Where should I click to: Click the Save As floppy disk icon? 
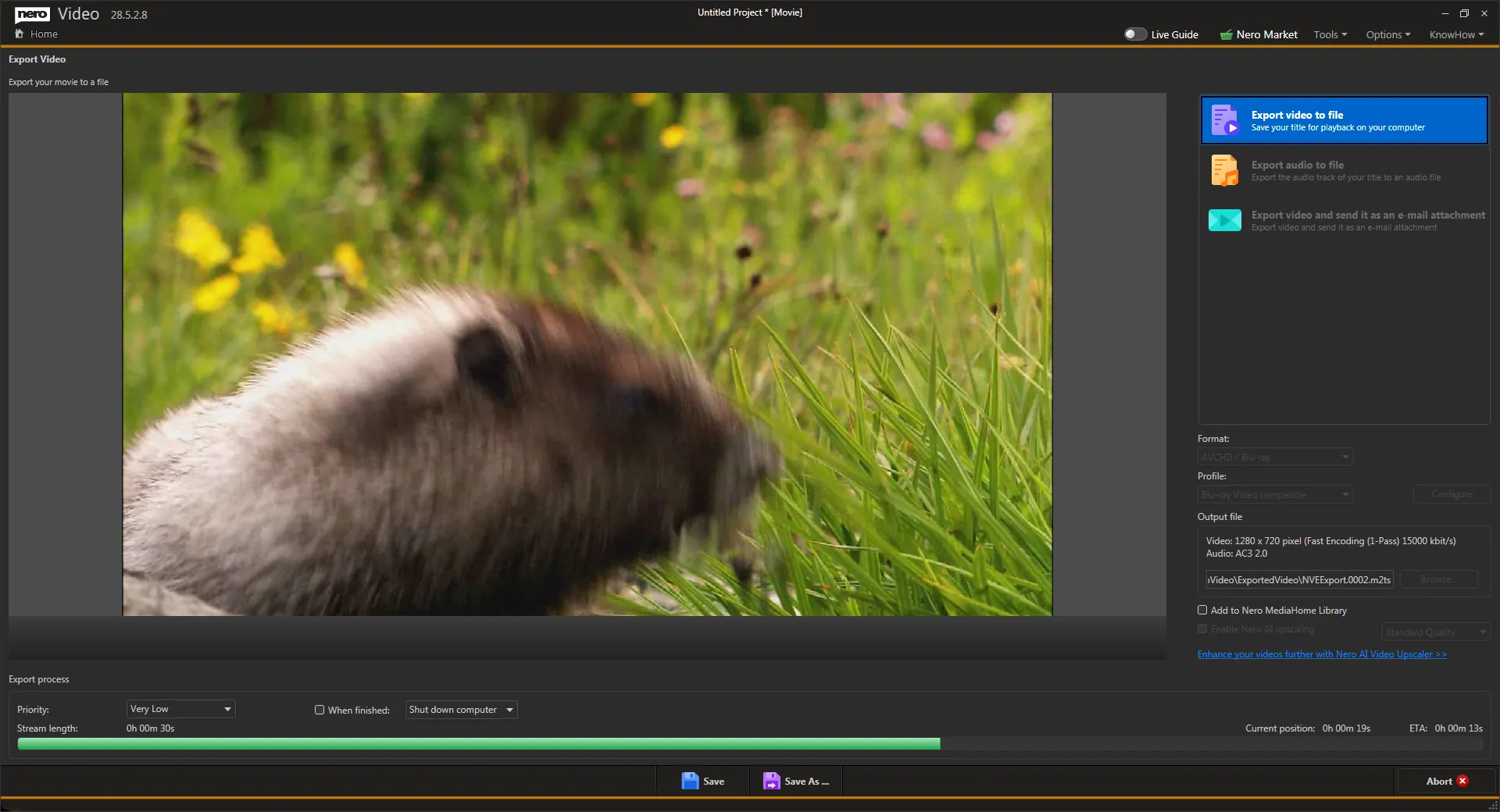[772, 781]
